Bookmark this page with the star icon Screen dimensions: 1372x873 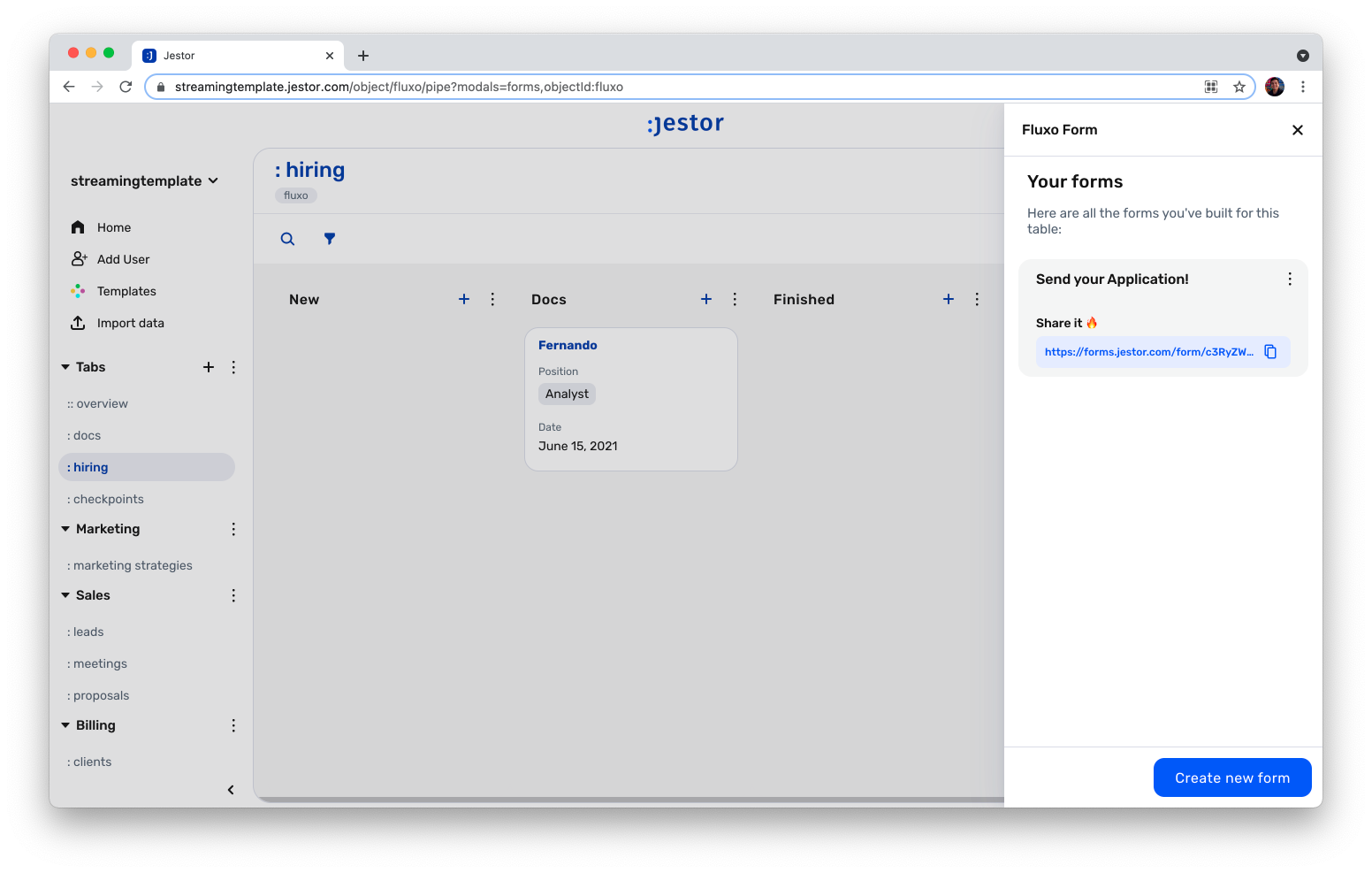[1239, 87]
